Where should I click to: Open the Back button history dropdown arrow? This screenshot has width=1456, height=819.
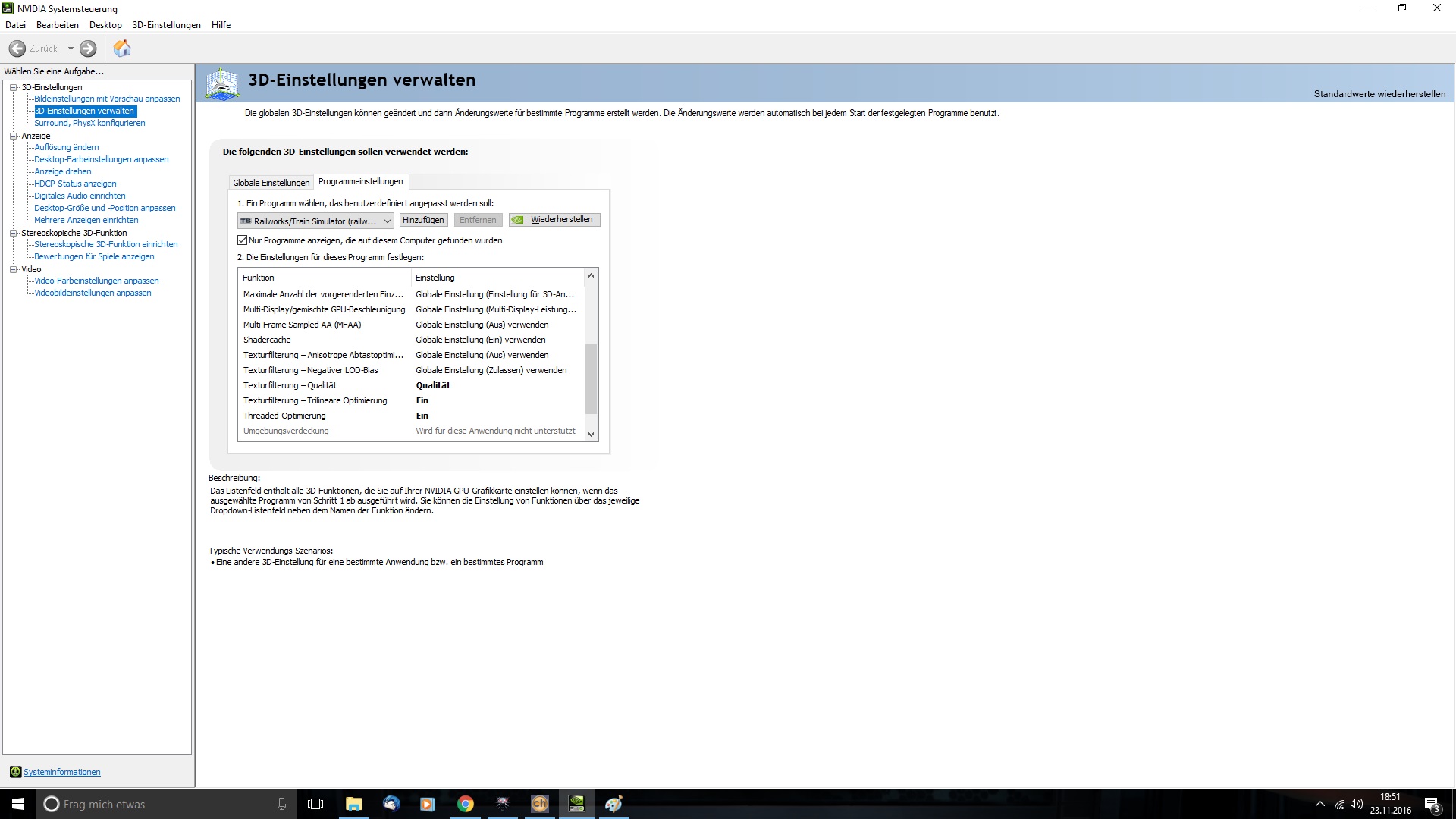pos(71,49)
